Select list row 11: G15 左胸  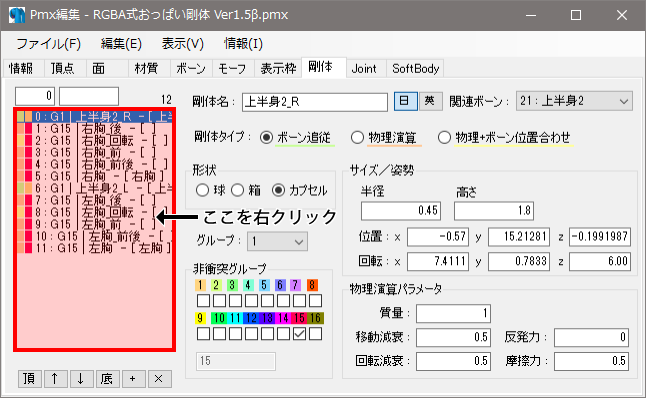pos(94,248)
